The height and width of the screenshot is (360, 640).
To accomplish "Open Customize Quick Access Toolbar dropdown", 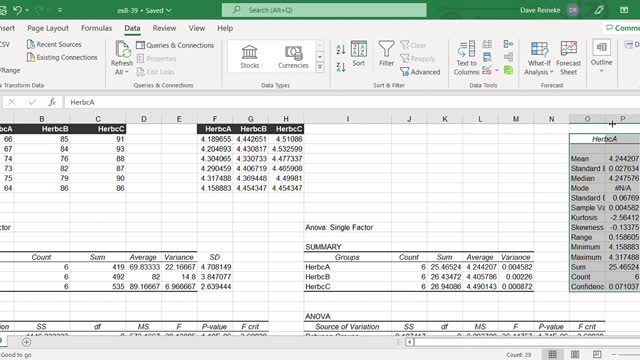I will 60,10.
